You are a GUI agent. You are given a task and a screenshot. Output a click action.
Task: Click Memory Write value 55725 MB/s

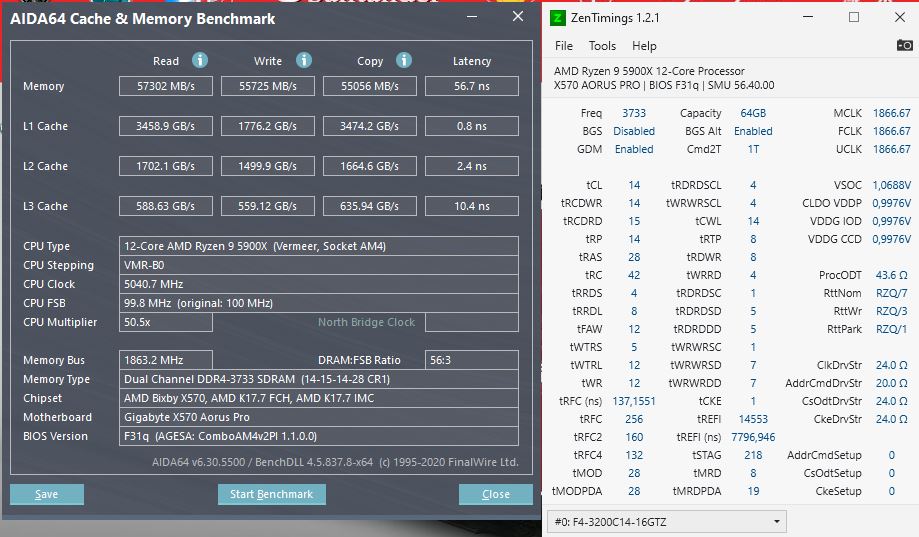(x=268, y=86)
